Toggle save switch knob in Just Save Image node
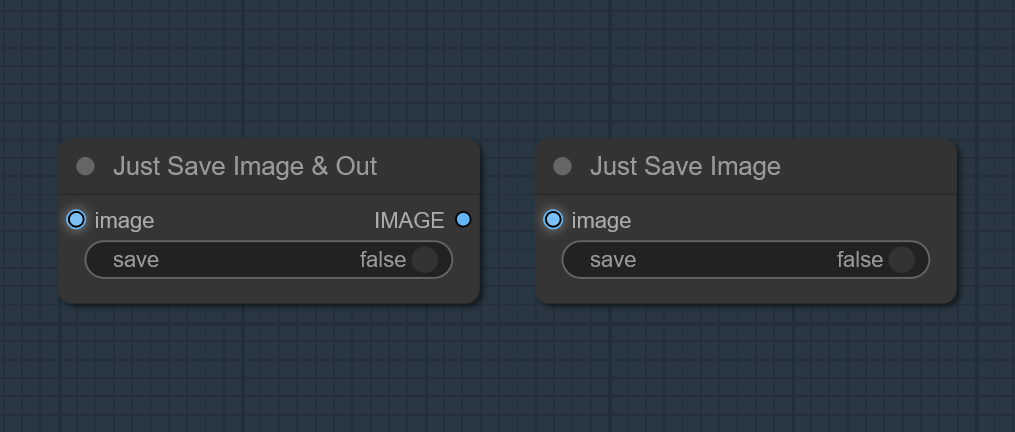 [x=902, y=260]
